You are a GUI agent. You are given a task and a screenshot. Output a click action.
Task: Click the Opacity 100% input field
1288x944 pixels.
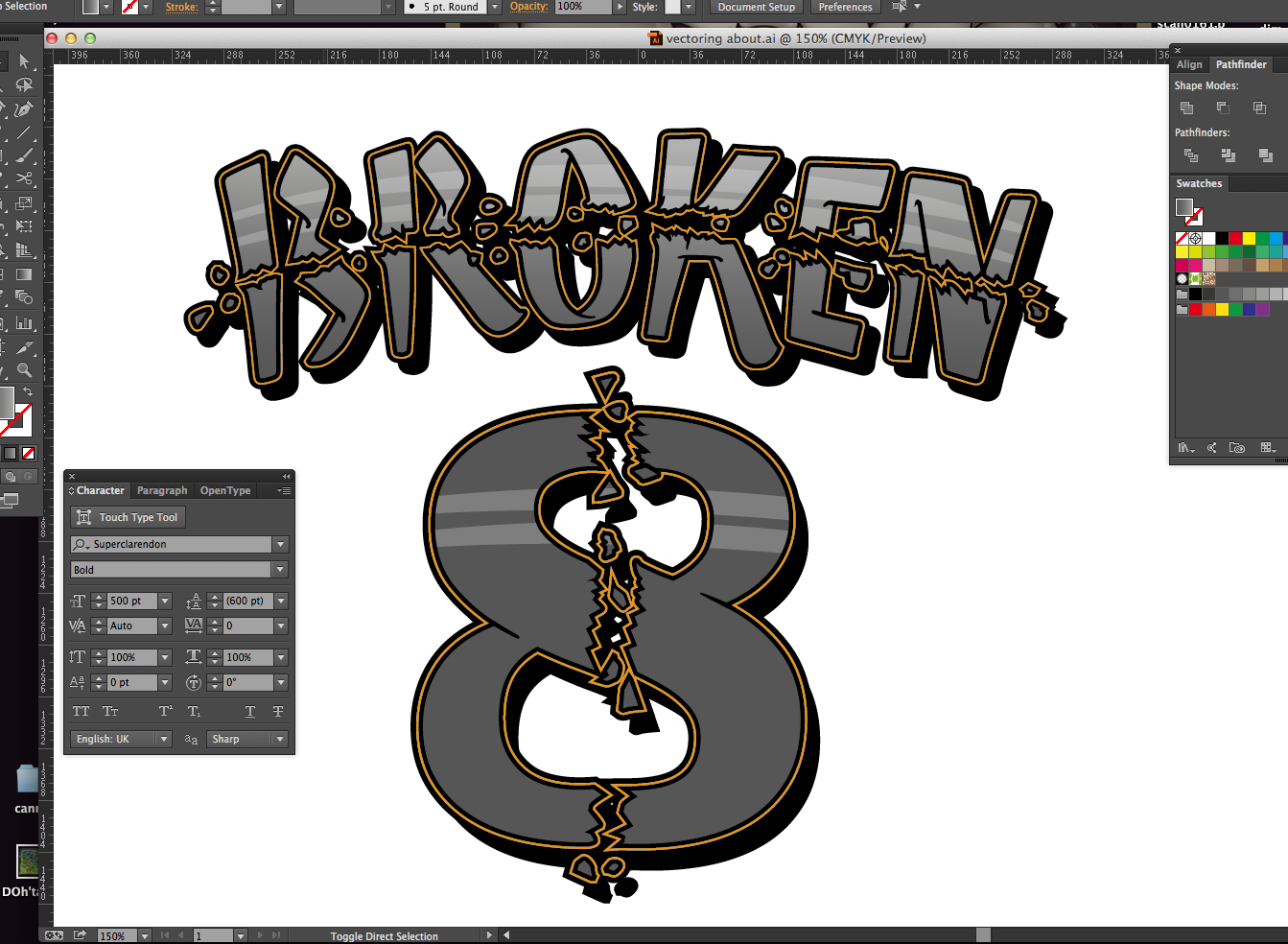click(583, 7)
